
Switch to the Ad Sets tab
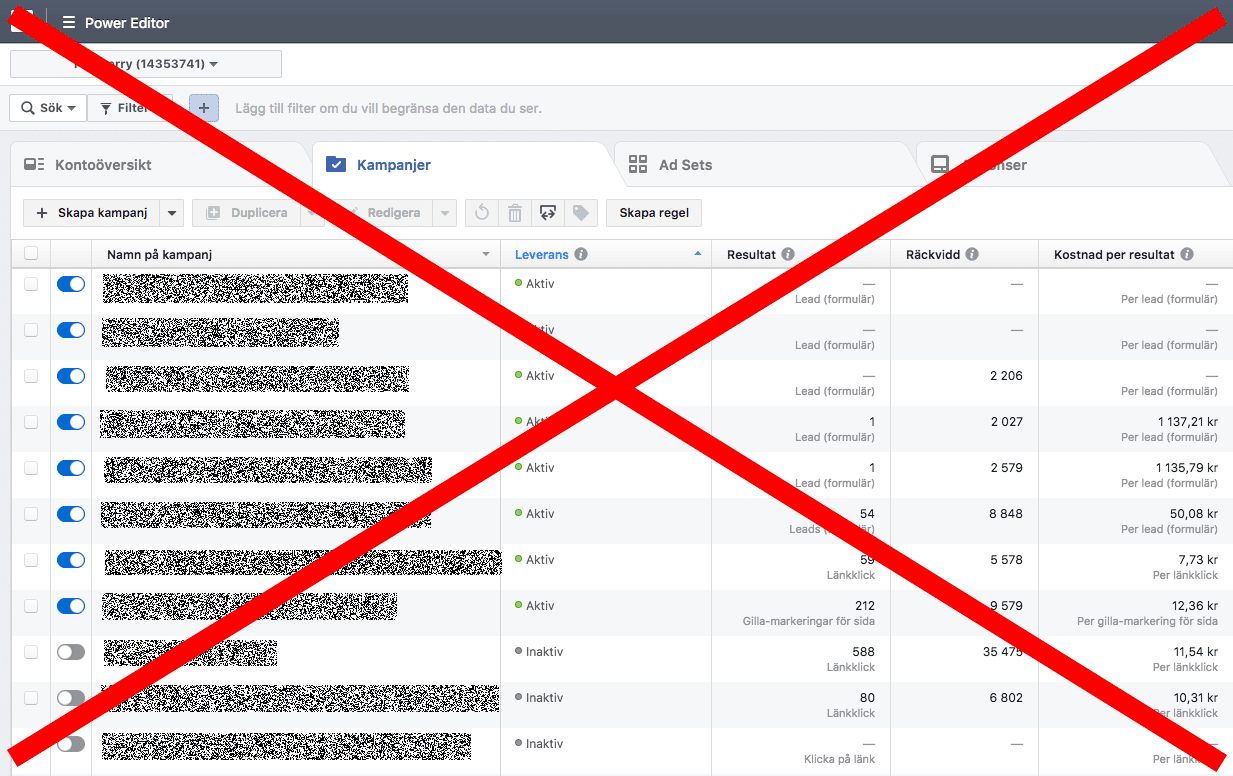coord(765,165)
